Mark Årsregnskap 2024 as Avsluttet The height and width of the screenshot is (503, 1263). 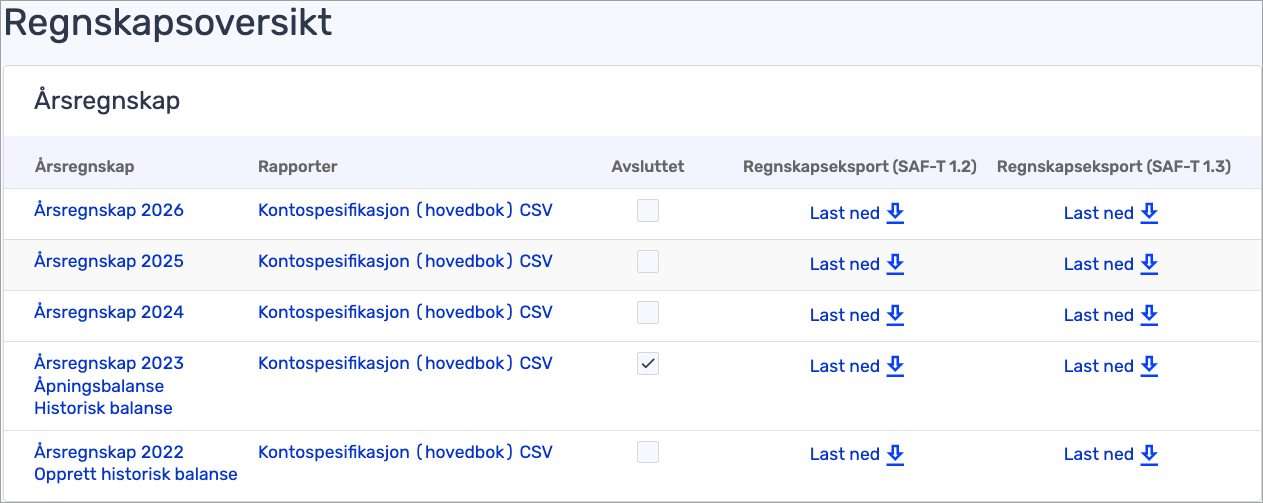pos(648,313)
